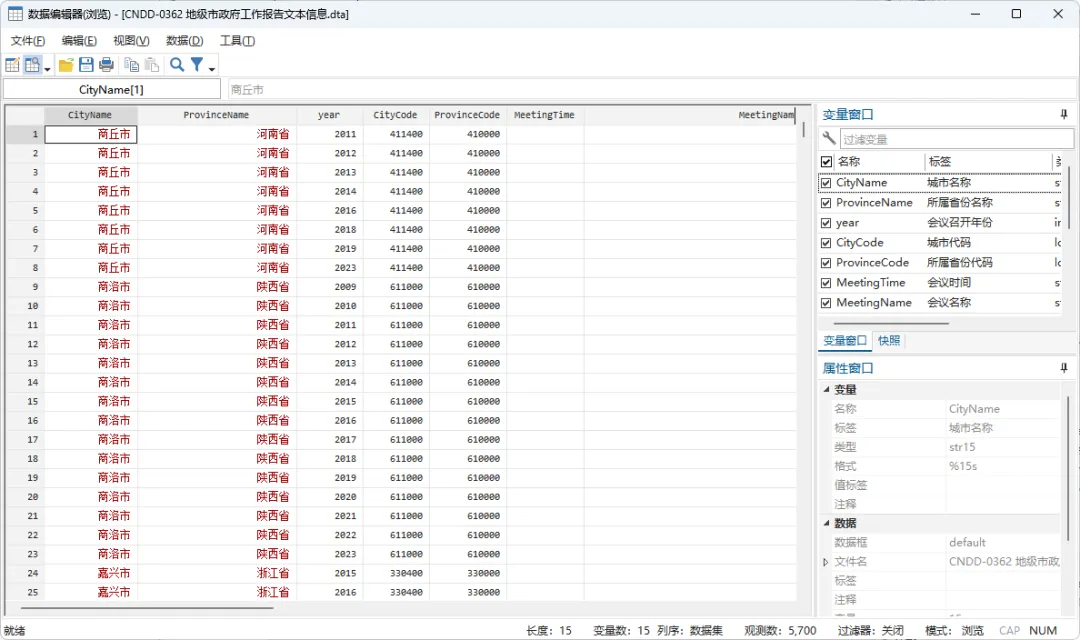
Task: Select row number 24 header
Action: pyautogui.click(x=25, y=573)
